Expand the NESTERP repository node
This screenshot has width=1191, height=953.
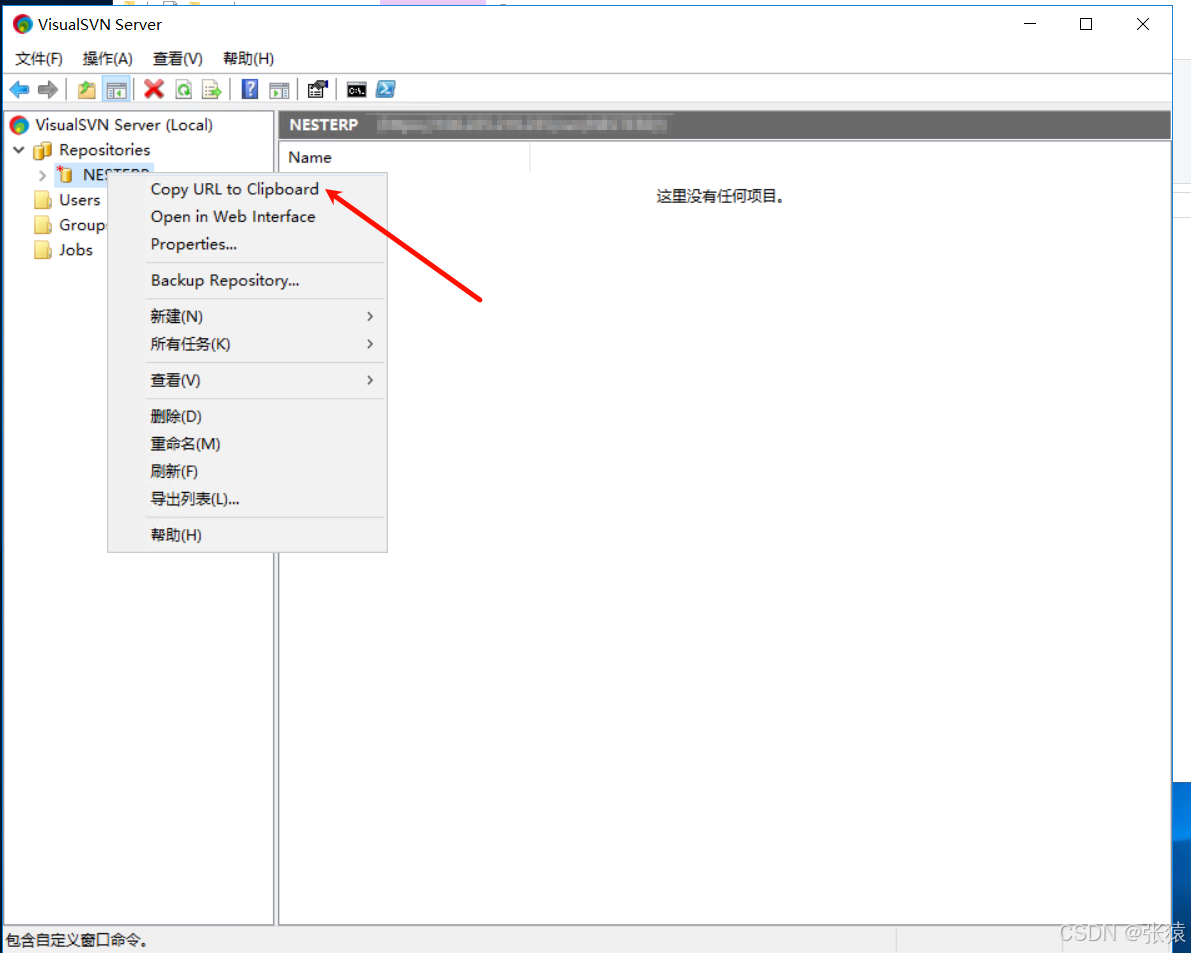coord(43,175)
